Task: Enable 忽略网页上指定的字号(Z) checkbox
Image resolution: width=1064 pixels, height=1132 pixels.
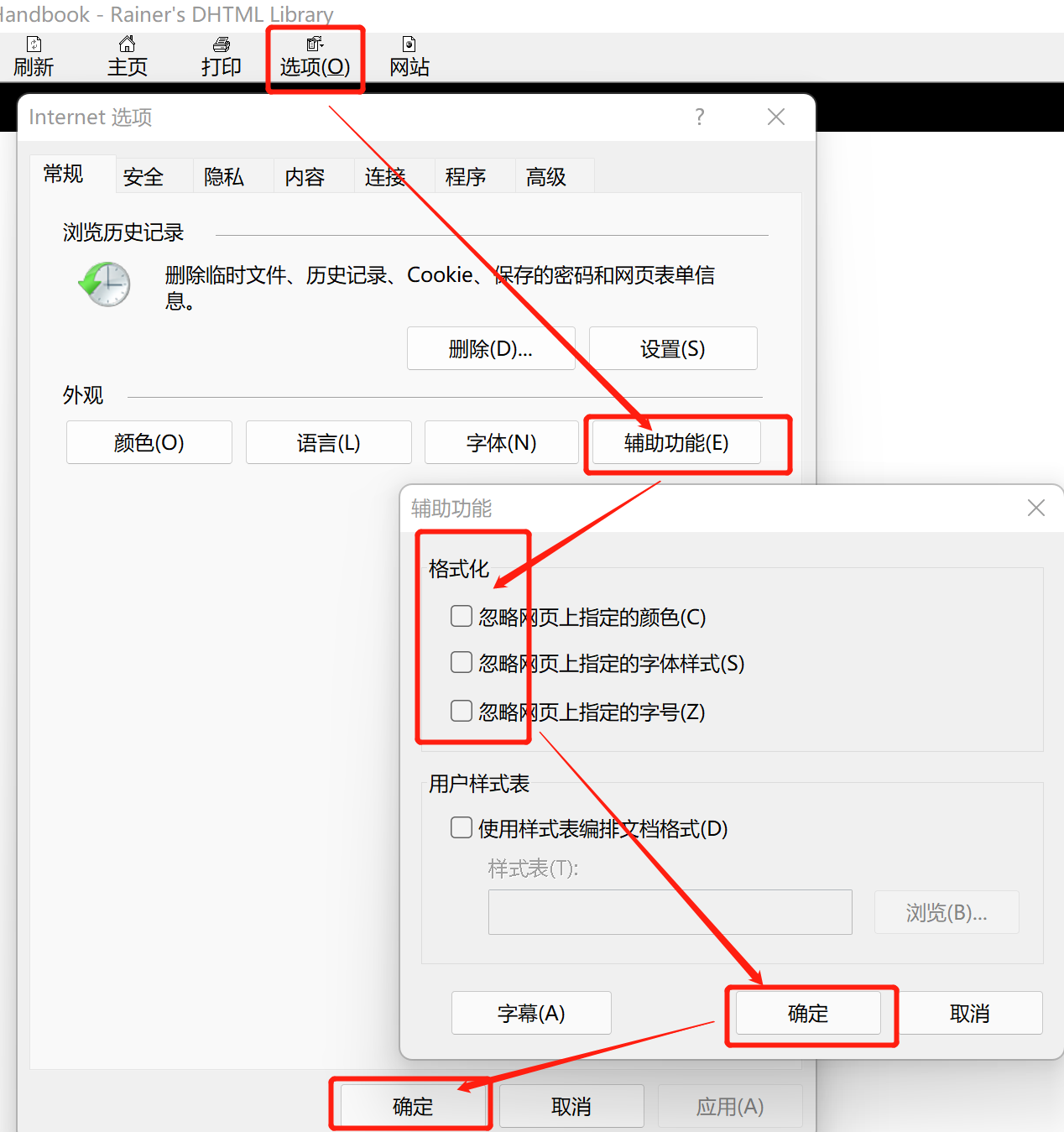Action: pos(462,711)
